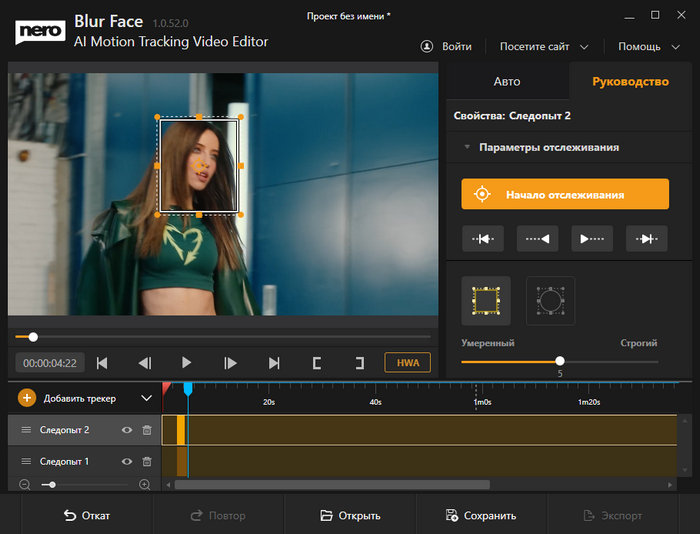Jump to the start of the video
700x534 pixels.
pyautogui.click(x=101, y=363)
